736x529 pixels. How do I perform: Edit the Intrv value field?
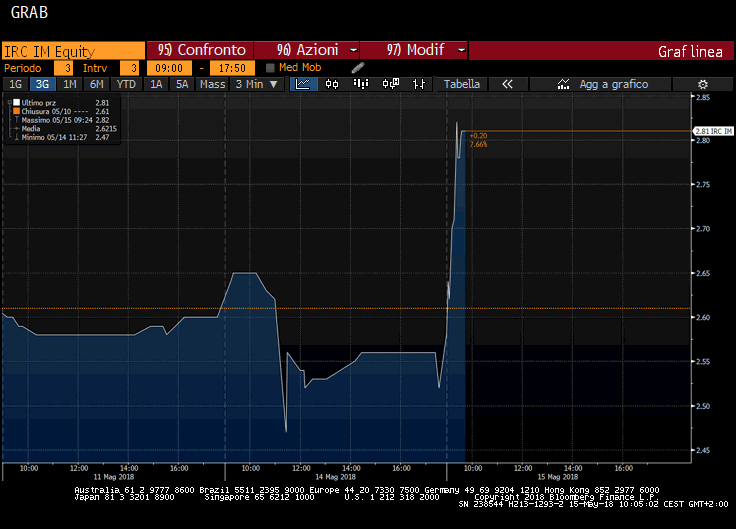point(129,68)
